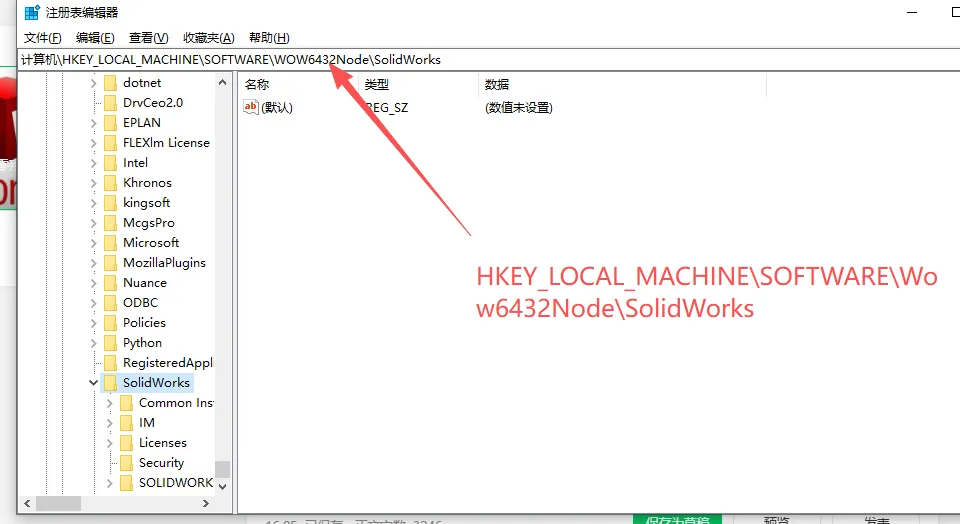Image resolution: width=960 pixels, height=524 pixels.
Task: Click 保存为草稿 button in background window
Action: (677, 519)
